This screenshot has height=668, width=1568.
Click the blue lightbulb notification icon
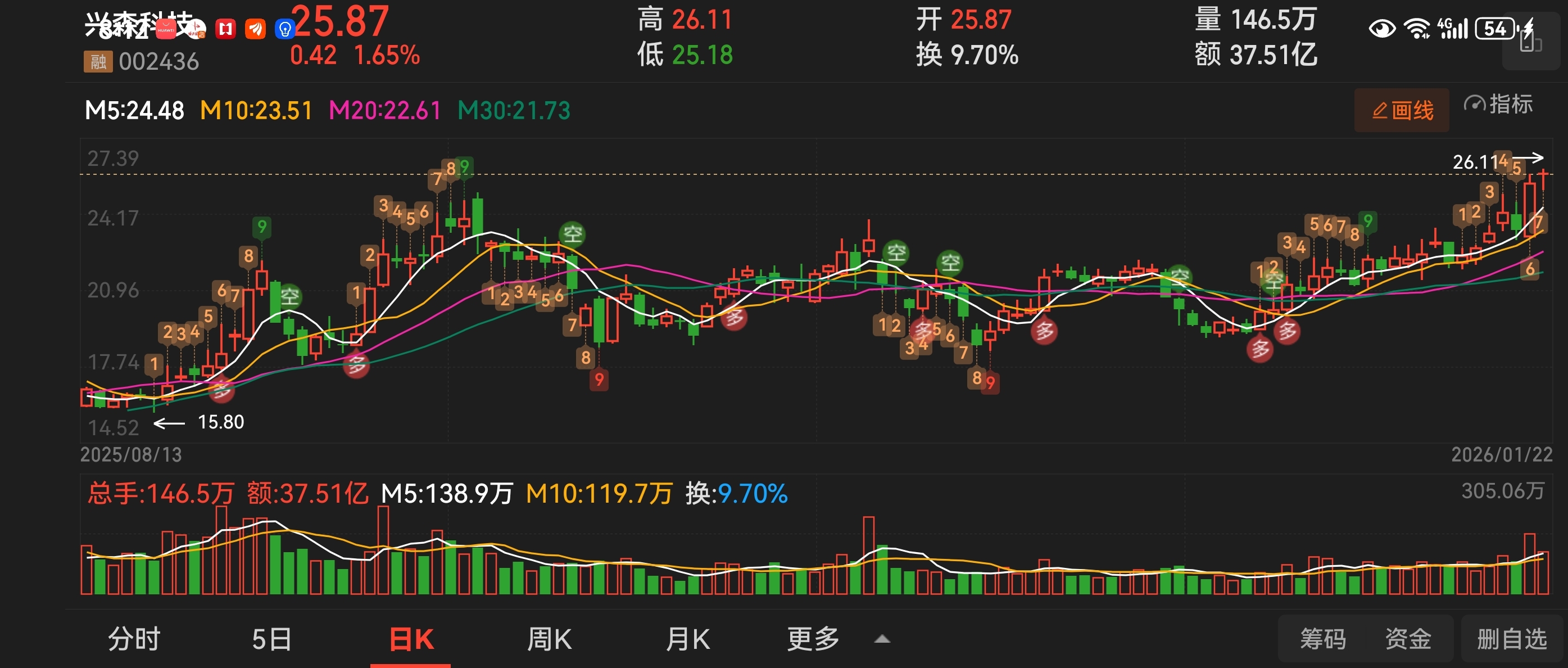point(284,29)
